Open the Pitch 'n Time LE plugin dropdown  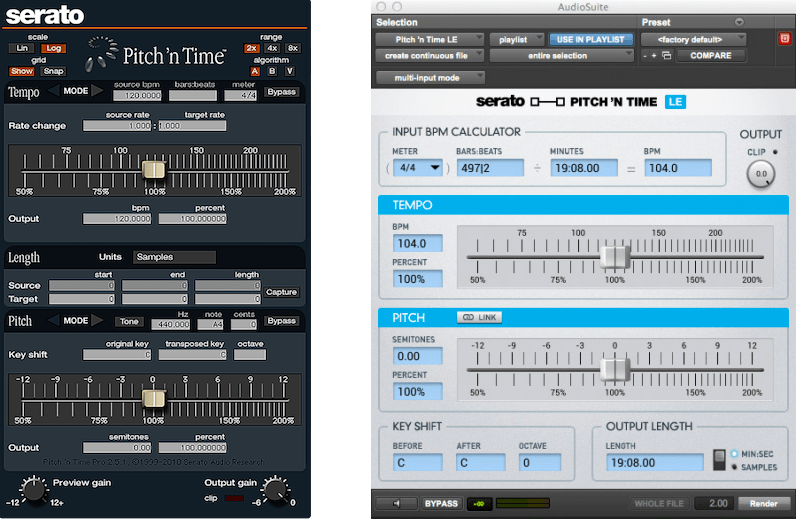[x=429, y=39]
